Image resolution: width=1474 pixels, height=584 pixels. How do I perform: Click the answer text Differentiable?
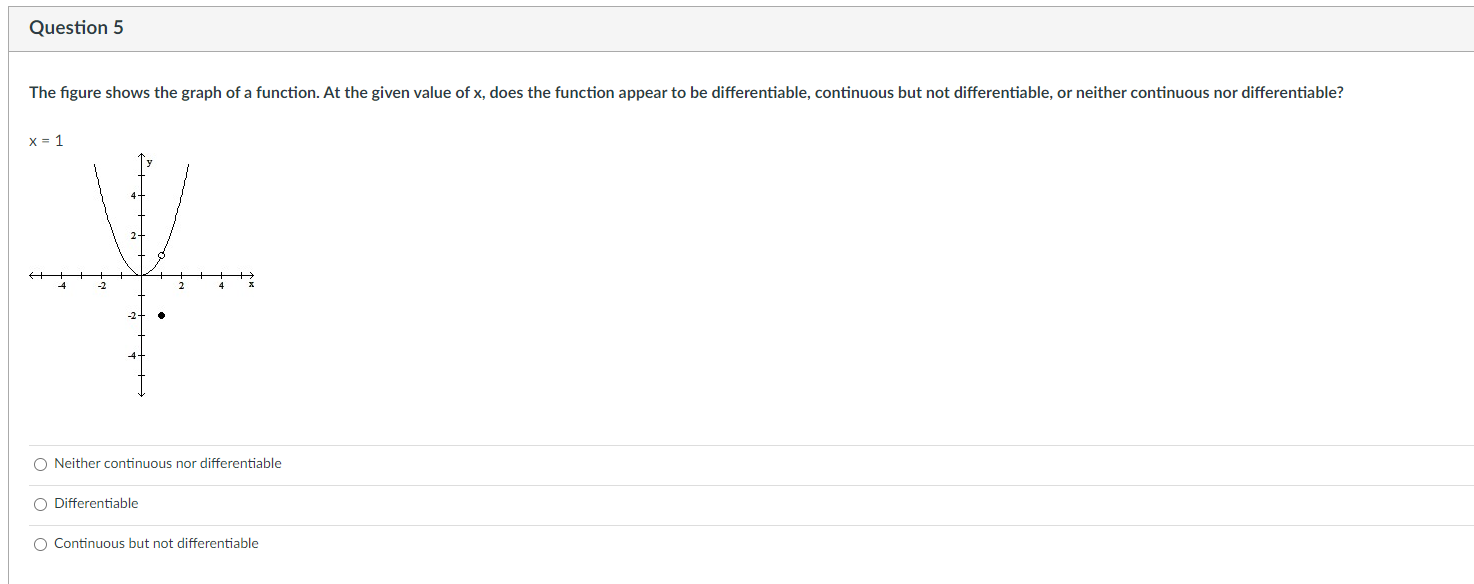[96, 503]
